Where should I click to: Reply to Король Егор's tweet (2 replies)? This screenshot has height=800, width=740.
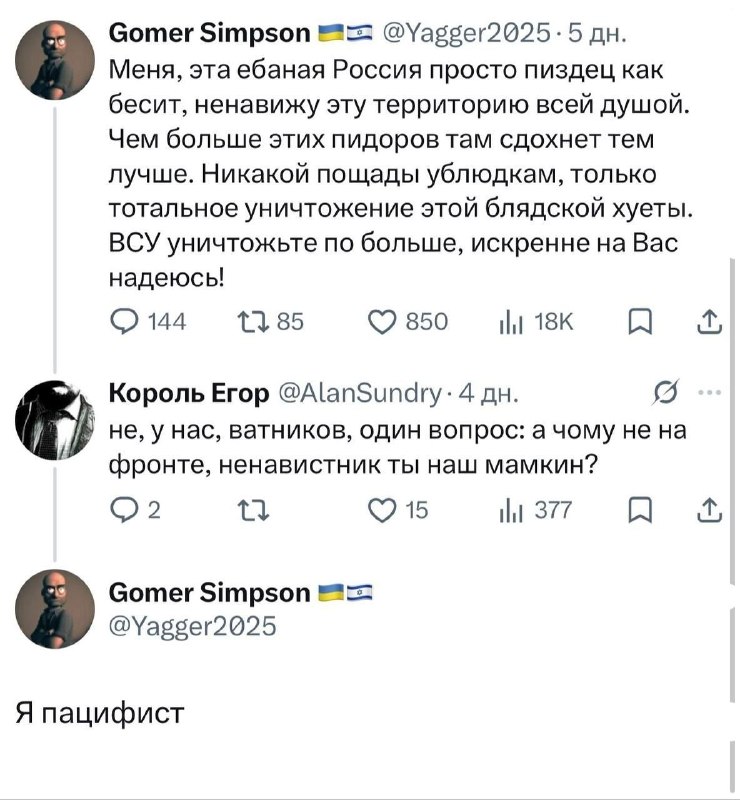tap(135, 510)
